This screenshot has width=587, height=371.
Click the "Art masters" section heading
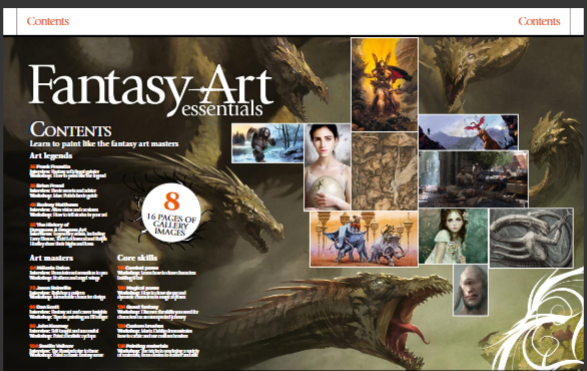[x=51, y=258]
